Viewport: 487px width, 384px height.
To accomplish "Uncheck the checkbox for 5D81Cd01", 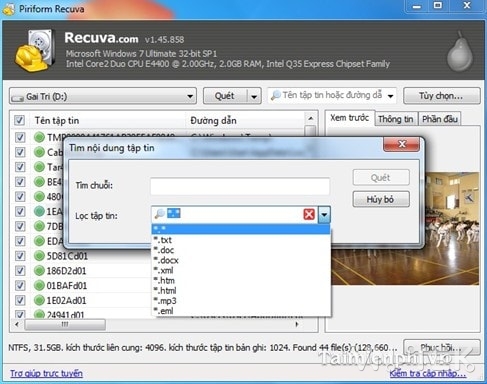I will [20, 256].
